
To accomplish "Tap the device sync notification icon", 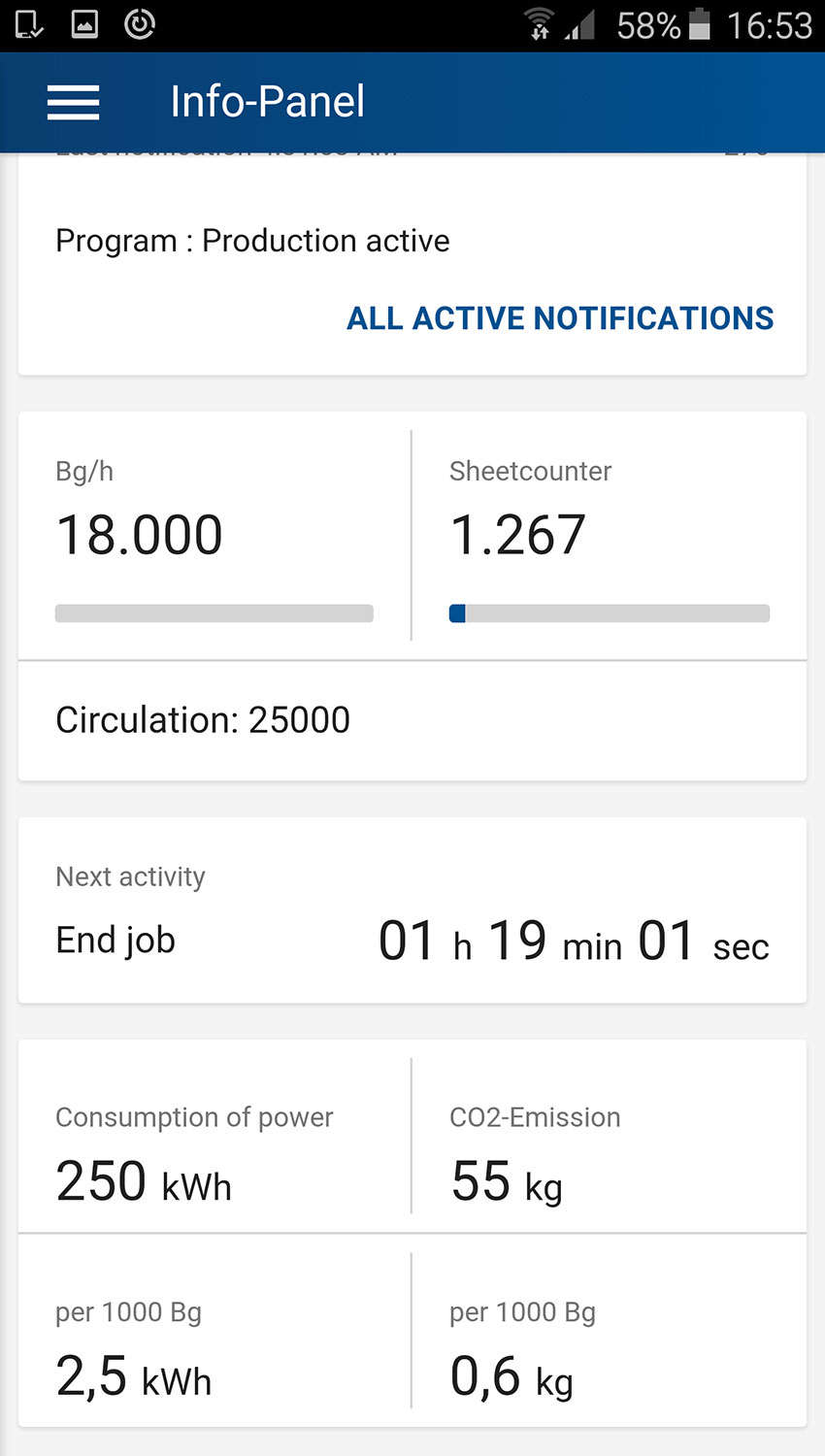I will pos(29,24).
